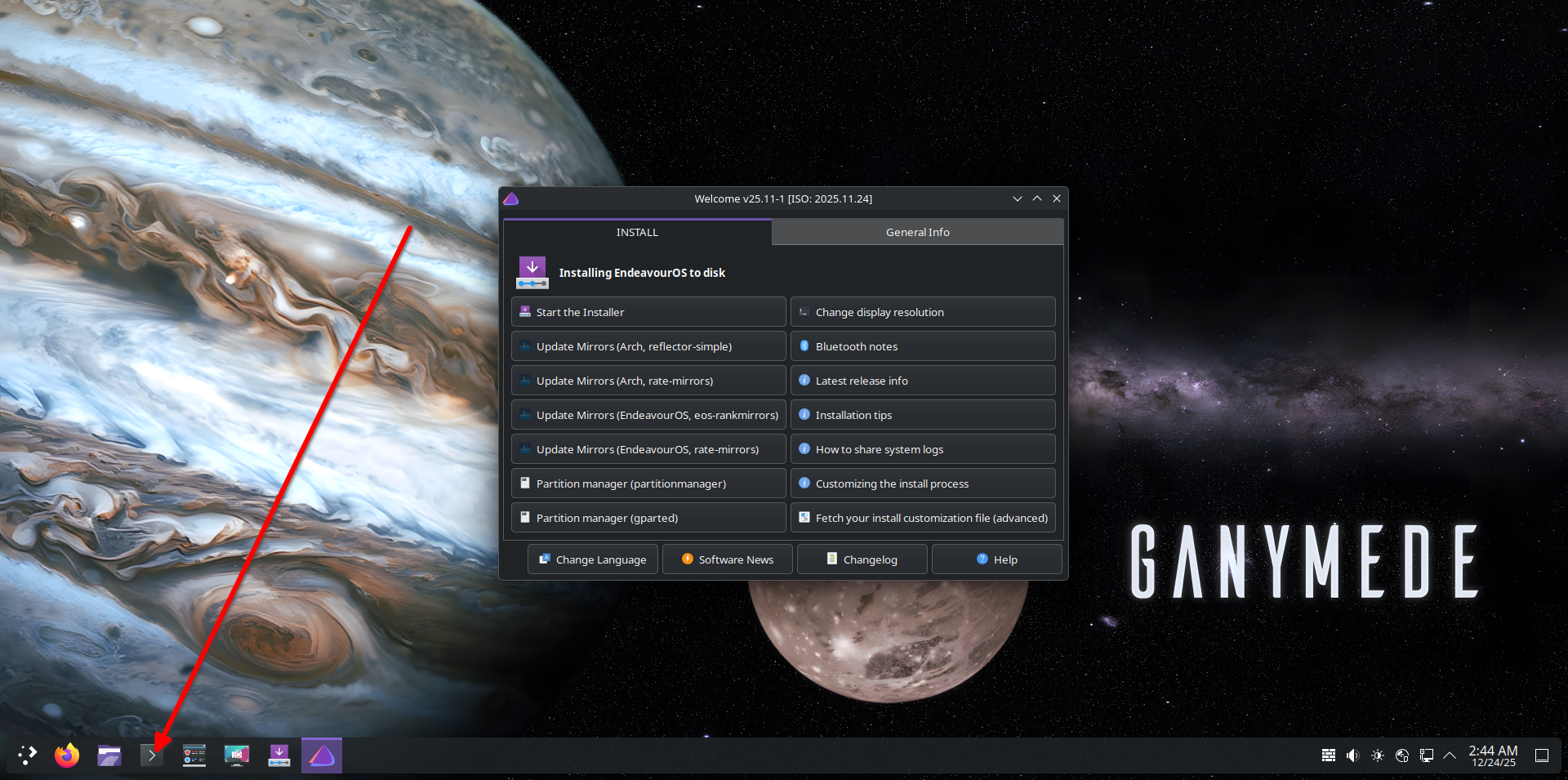Screen dimensions: 1568x780
Task: Select the Start the Installer option
Action: (x=648, y=311)
